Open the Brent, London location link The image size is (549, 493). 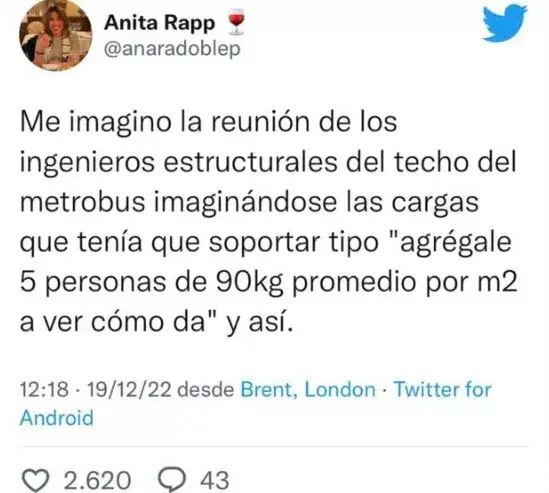coord(308,390)
